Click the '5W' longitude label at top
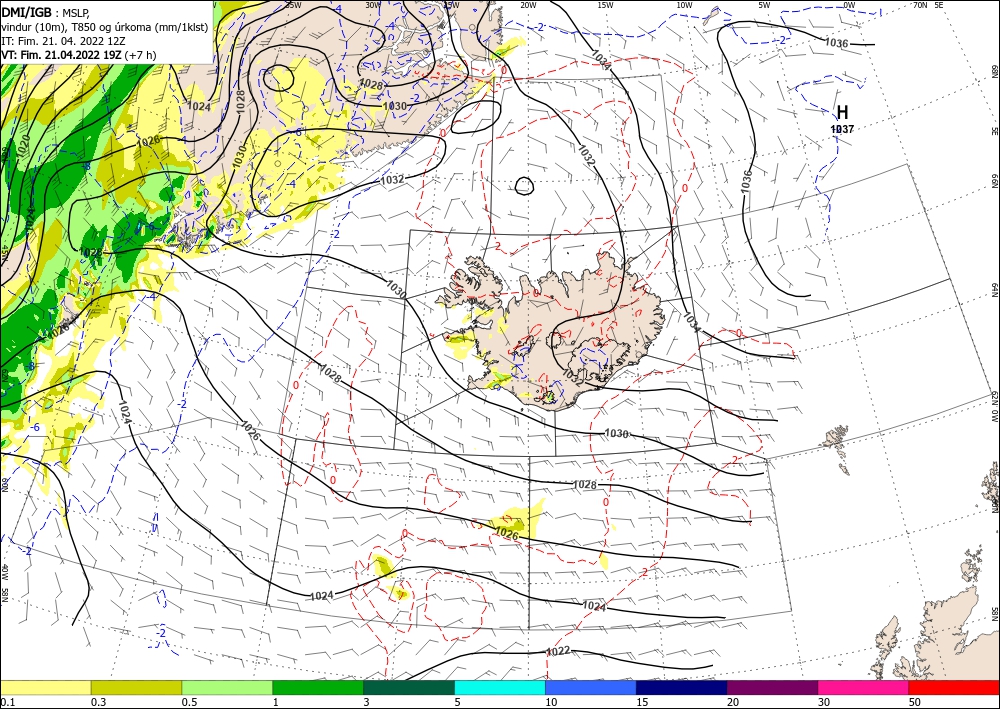1000x709 pixels. 765,5
